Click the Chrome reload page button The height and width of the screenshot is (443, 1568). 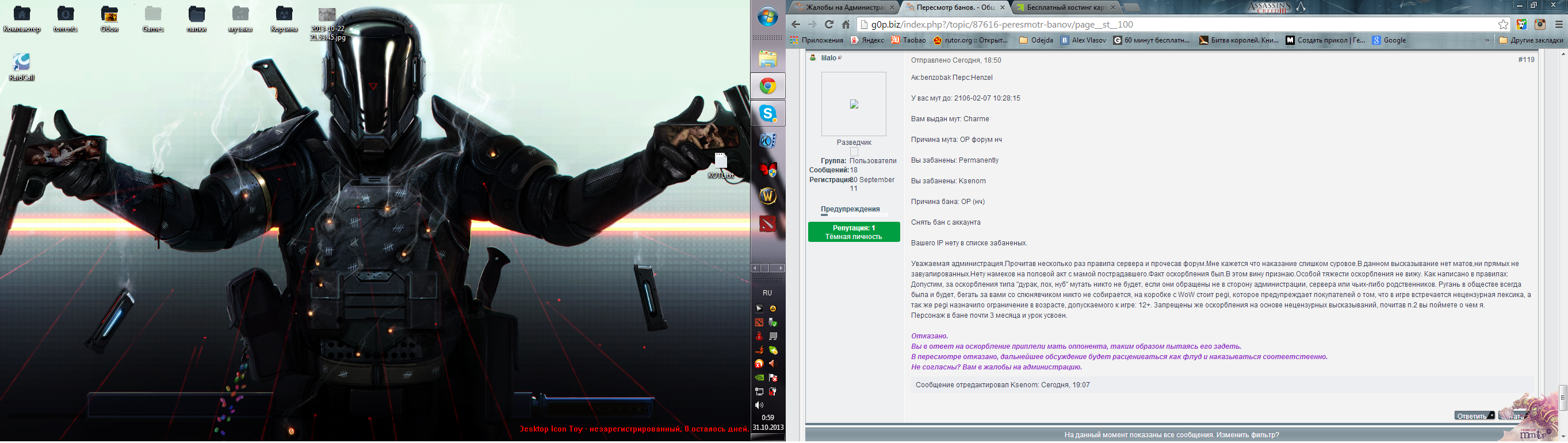(828, 24)
